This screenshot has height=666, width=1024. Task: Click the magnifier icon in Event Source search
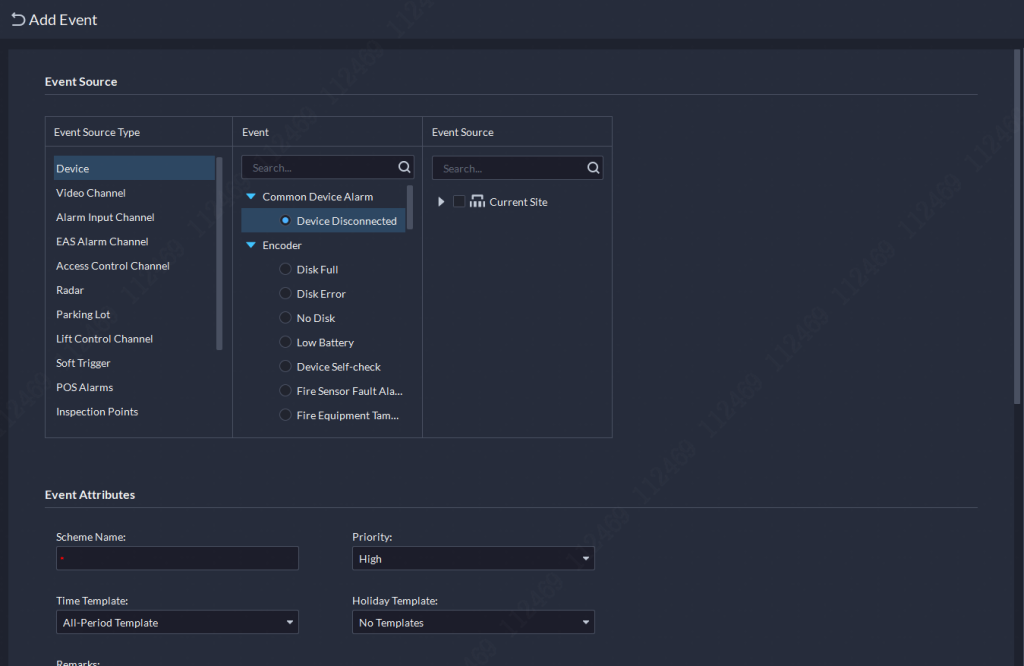593,168
